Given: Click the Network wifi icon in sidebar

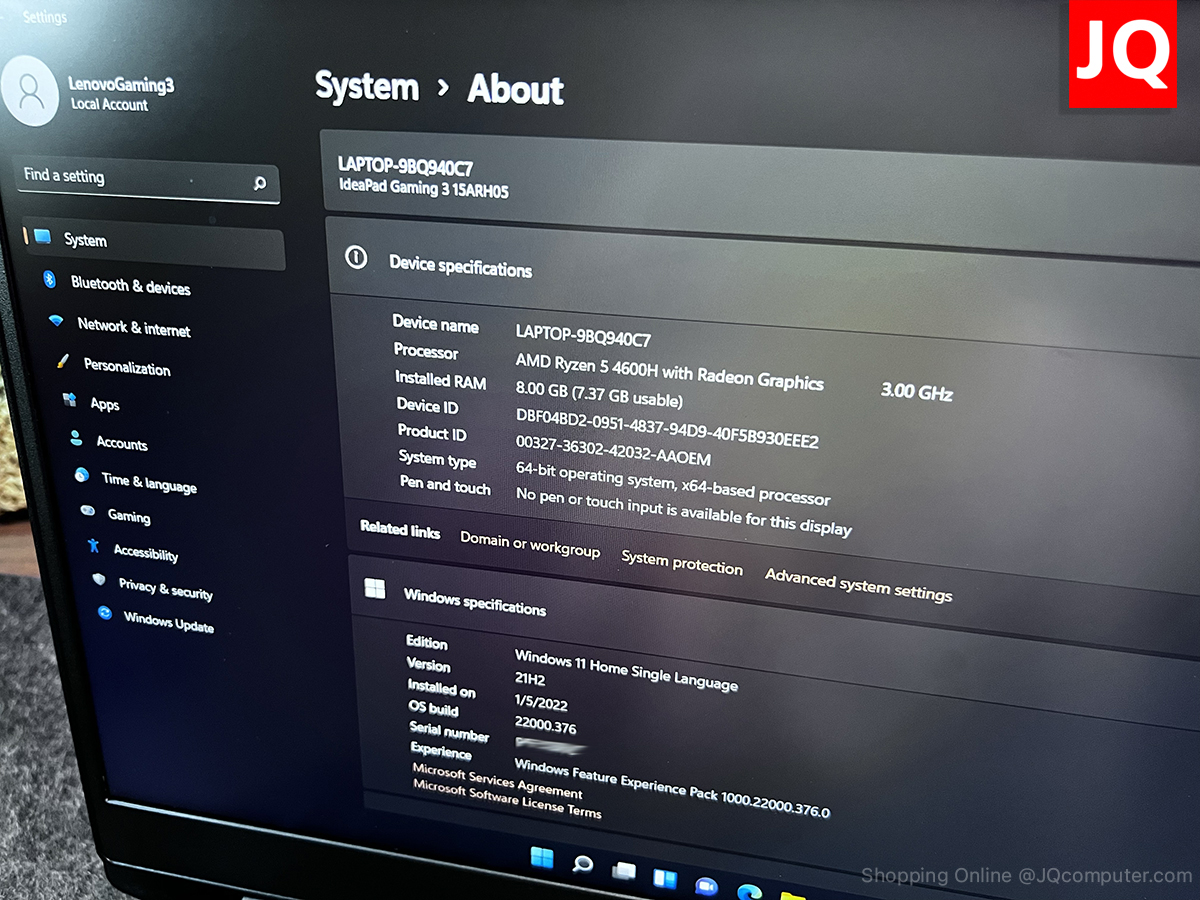Looking at the screenshot, I should pyautogui.click(x=56, y=322).
